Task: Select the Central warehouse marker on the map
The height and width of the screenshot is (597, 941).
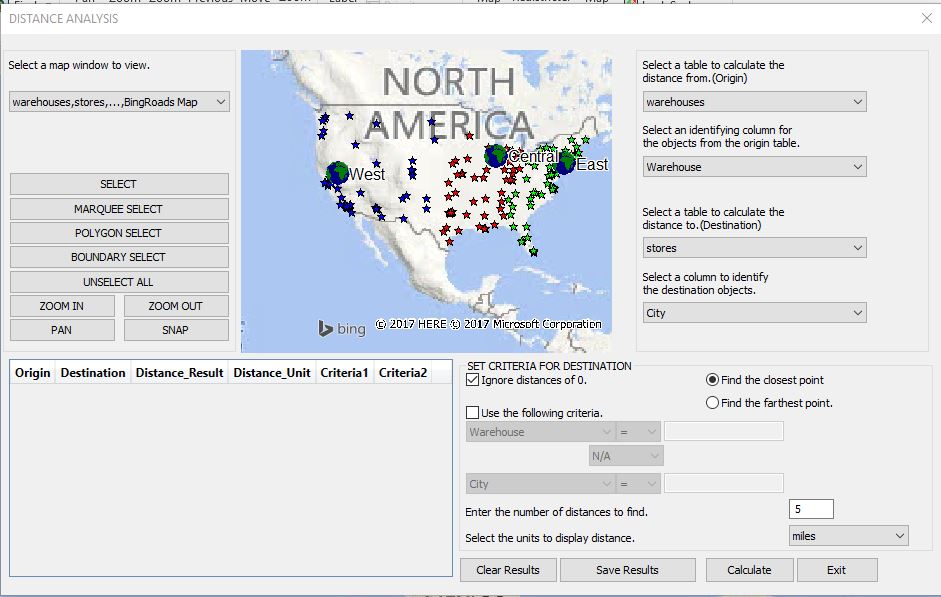Action: click(x=497, y=156)
